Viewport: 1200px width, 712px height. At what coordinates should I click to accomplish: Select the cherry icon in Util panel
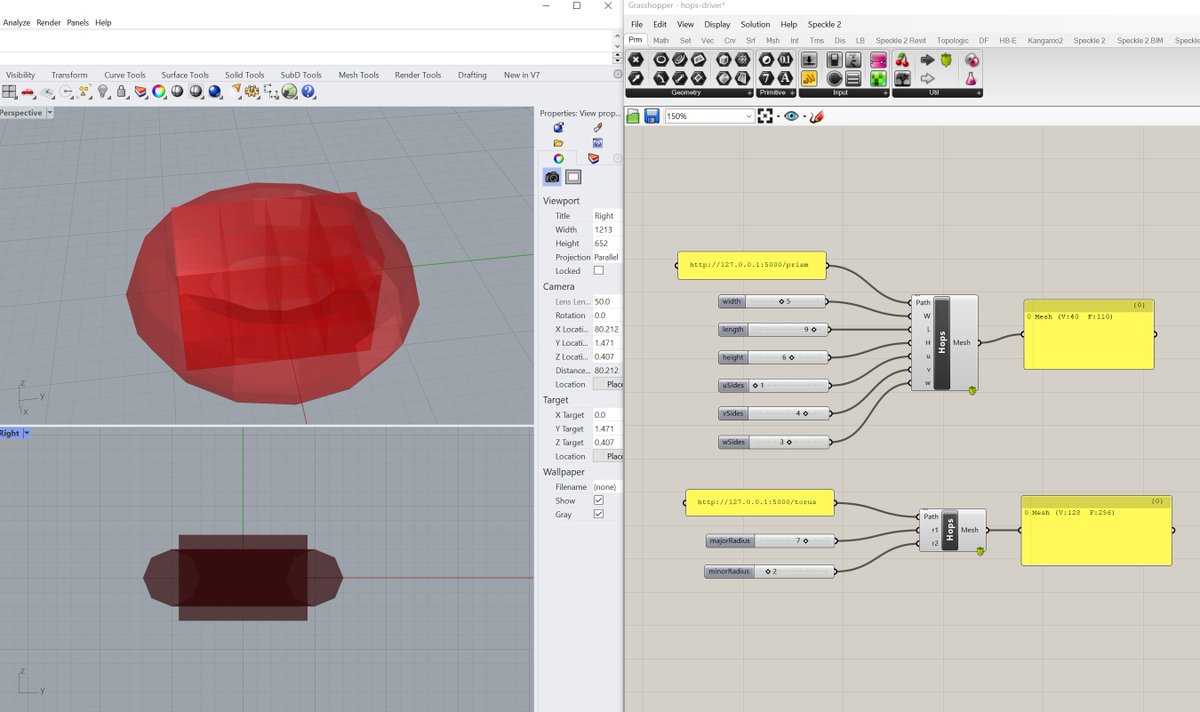tap(902, 59)
